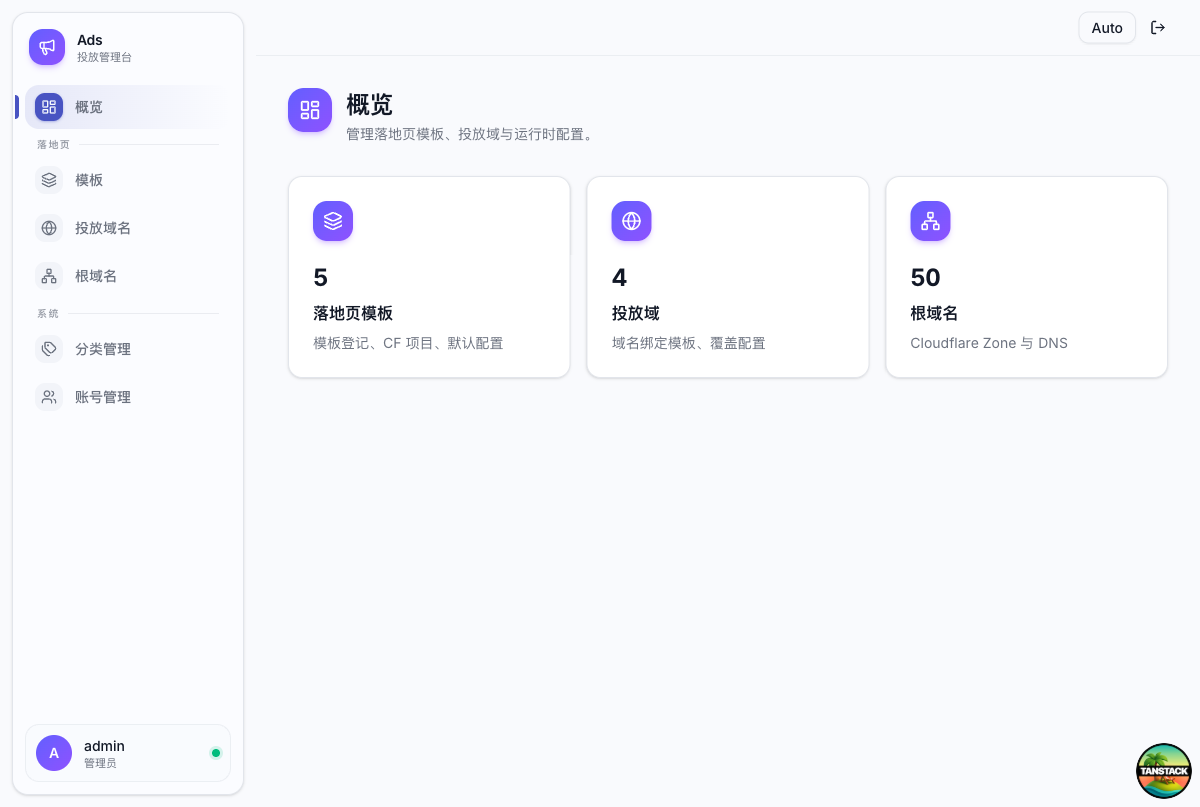Select 分类管理 in the sidebar
Viewport: 1200px width, 807px height.
[x=121, y=349]
